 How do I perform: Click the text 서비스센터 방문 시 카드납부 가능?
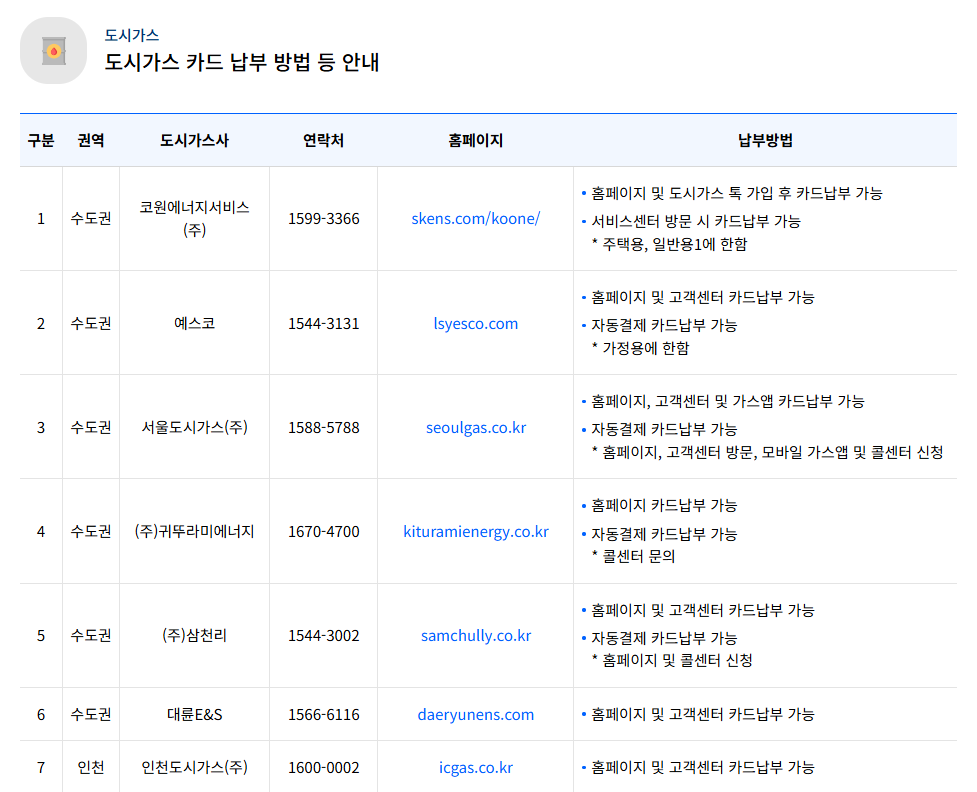click(695, 221)
